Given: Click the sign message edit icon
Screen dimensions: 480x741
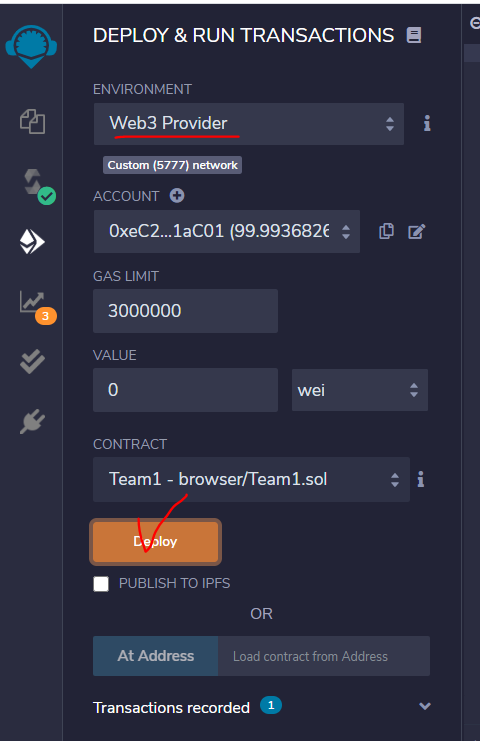Looking at the screenshot, I should tap(416, 232).
